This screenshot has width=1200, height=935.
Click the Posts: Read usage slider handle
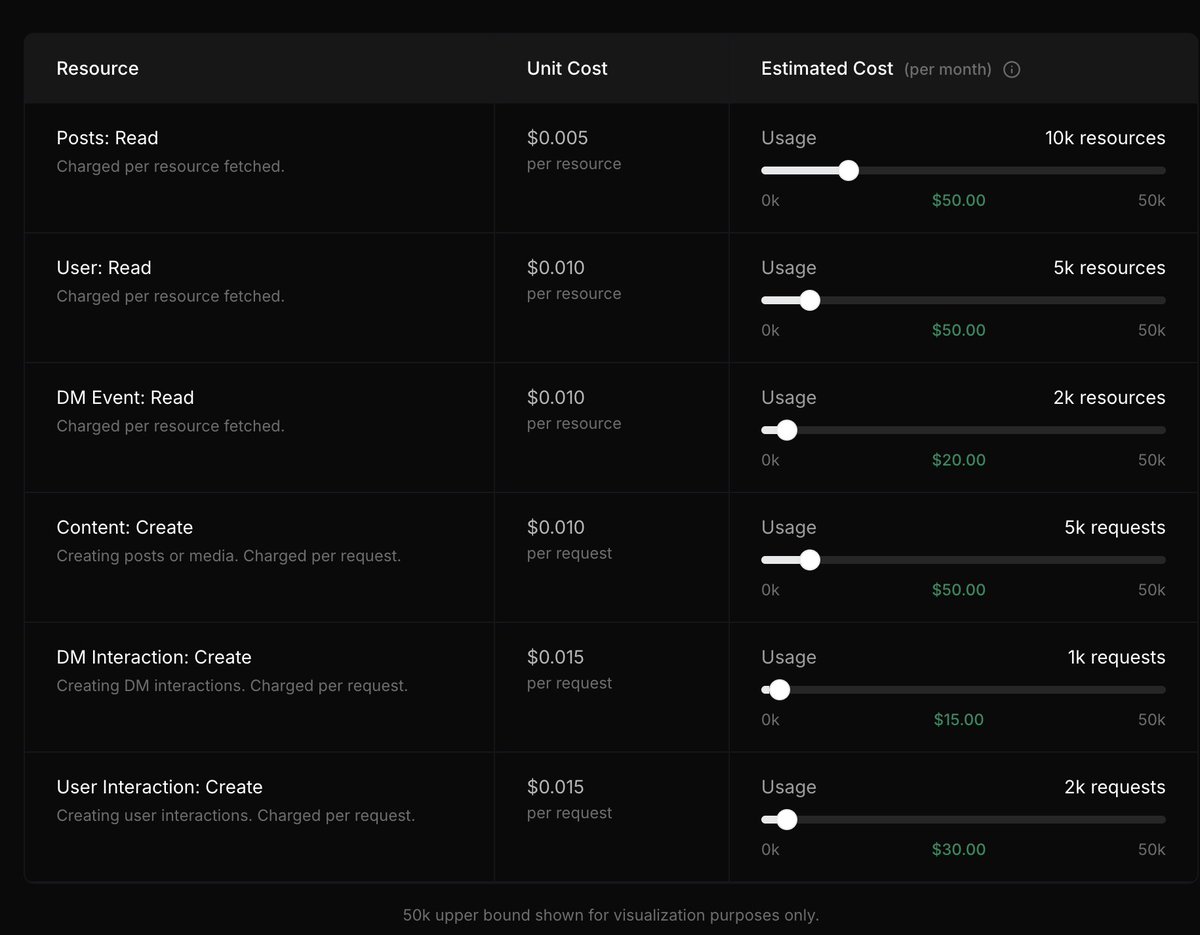(848, 170)
